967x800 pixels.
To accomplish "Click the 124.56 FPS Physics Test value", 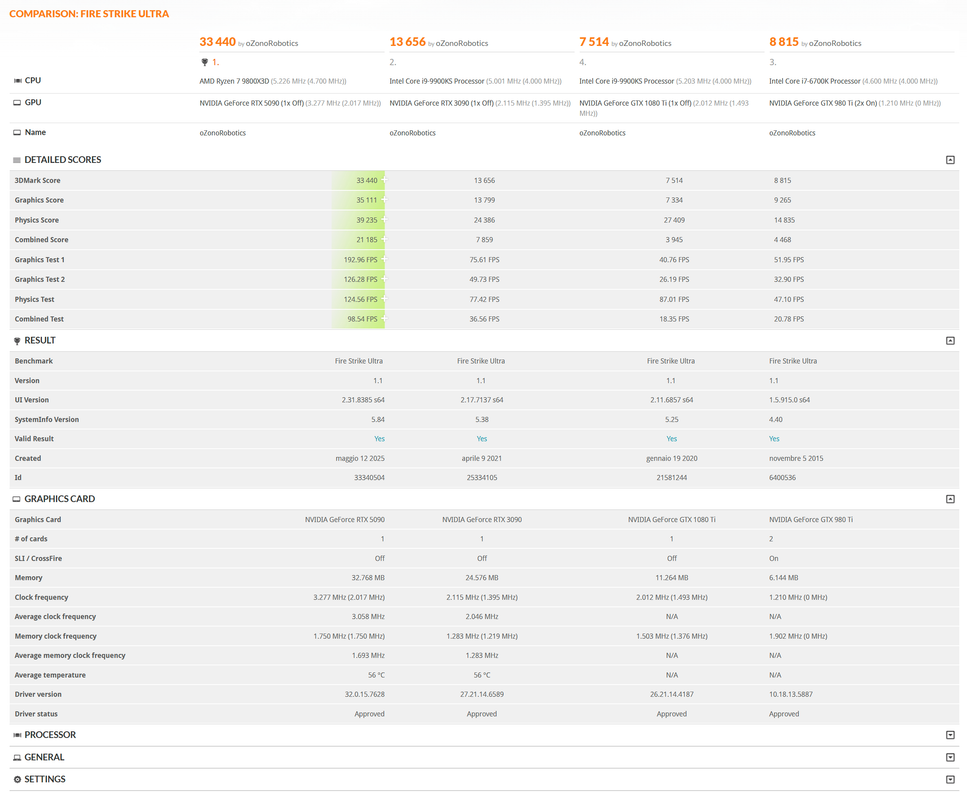I will [x=360, y=299].
